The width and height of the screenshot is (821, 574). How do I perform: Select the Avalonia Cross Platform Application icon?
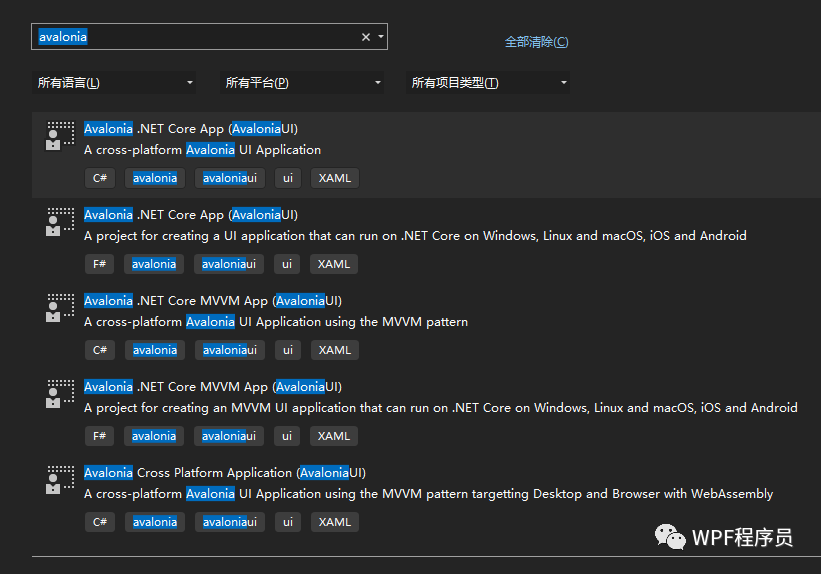coord(60,480)
